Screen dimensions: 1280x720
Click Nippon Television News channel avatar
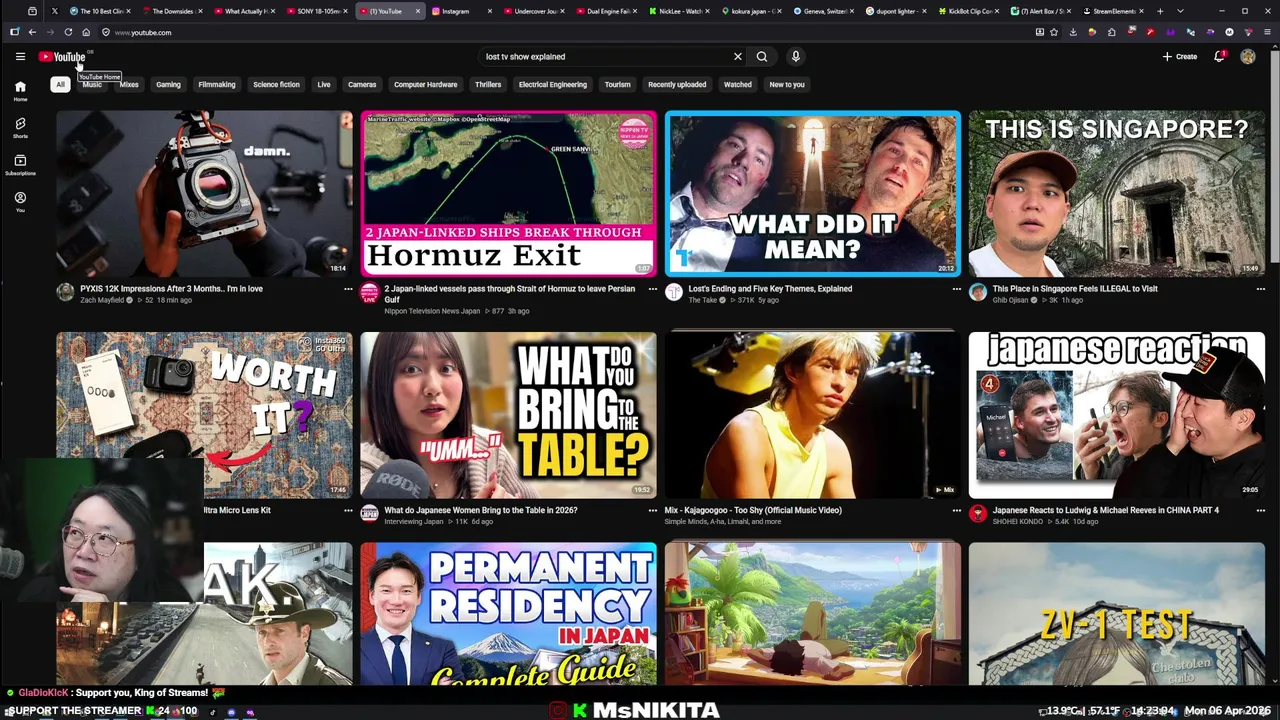[369, 292]
